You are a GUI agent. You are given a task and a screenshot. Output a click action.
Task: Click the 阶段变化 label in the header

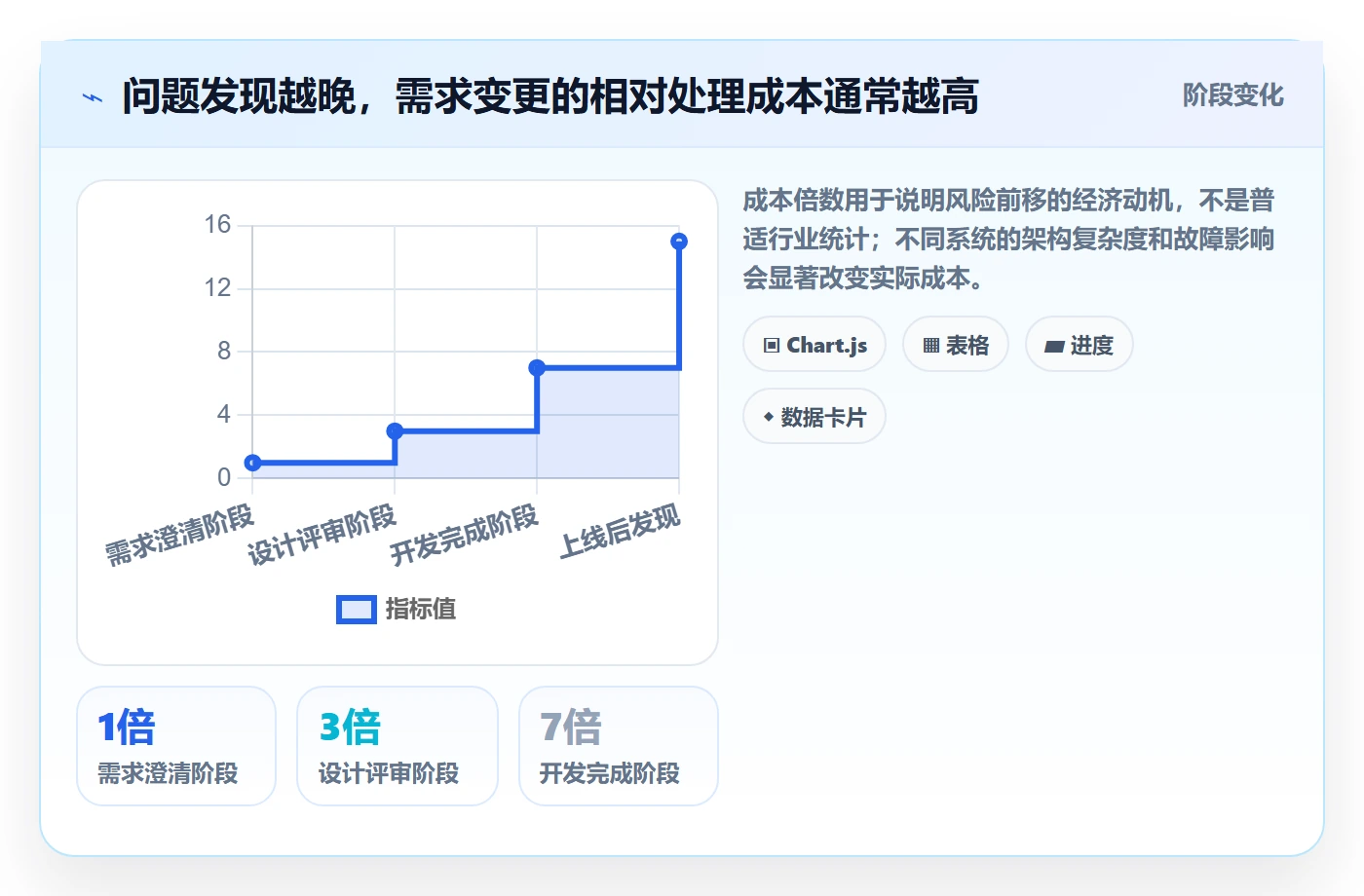[x=1233, y=95]
